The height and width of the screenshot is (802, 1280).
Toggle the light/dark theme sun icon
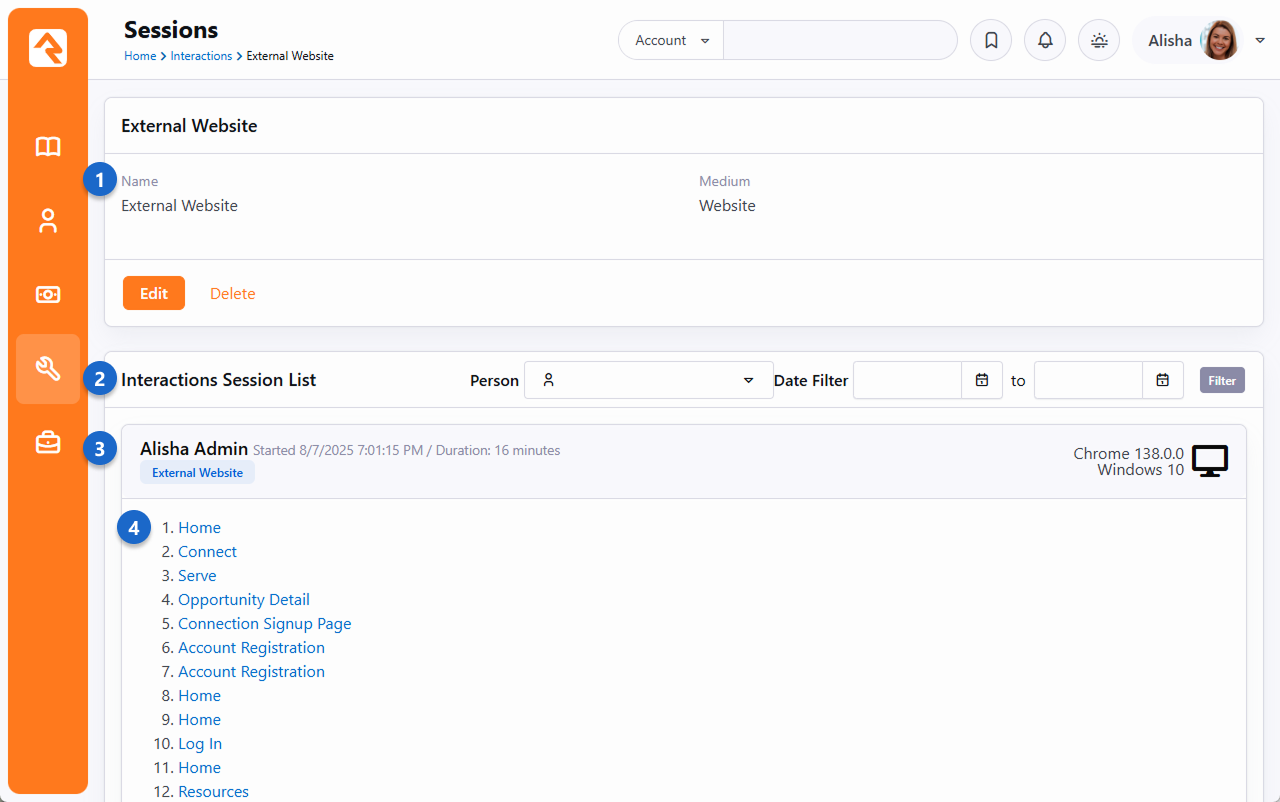tap(1099, 41)
